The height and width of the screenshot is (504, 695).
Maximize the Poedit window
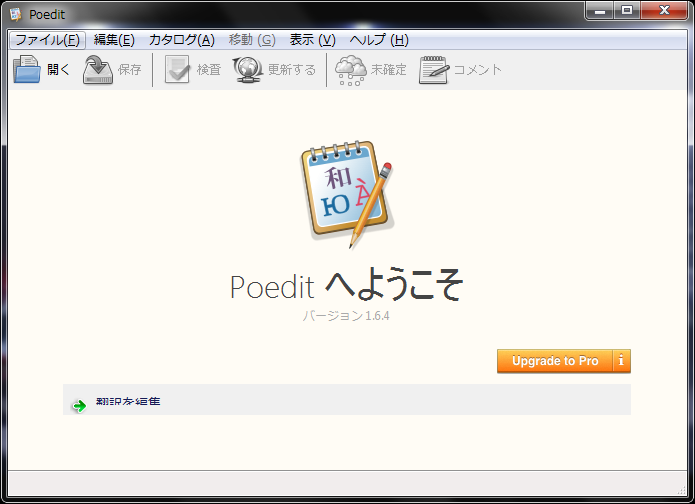627,11
